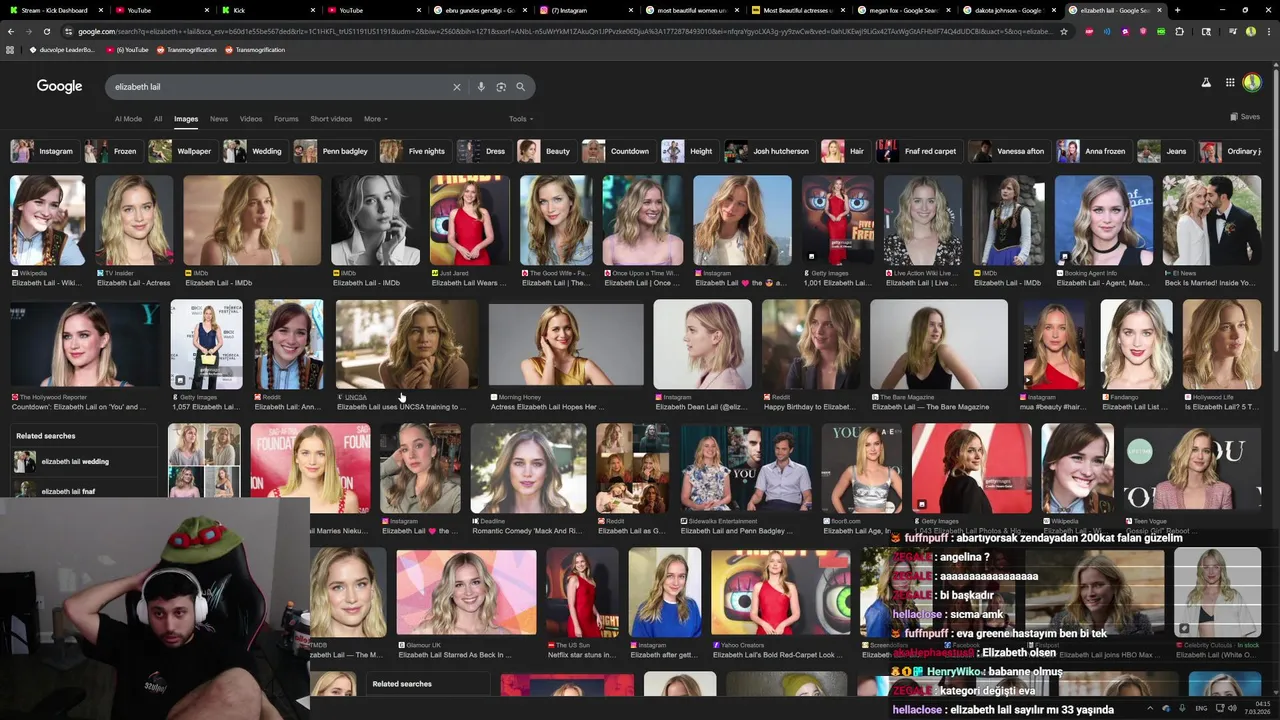The height and width of the screenshot is (720, 1280).
Task: Filter images by Five nights chip
Action: coord(414,151)
